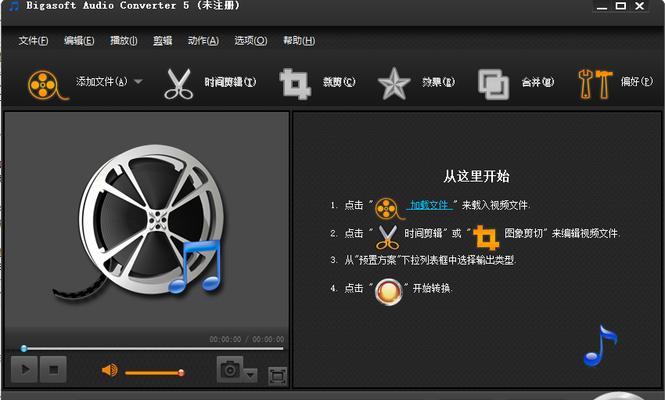Open the 选项(O) menu
Viewport: 665px width, 400px height.
pos(251,41)
